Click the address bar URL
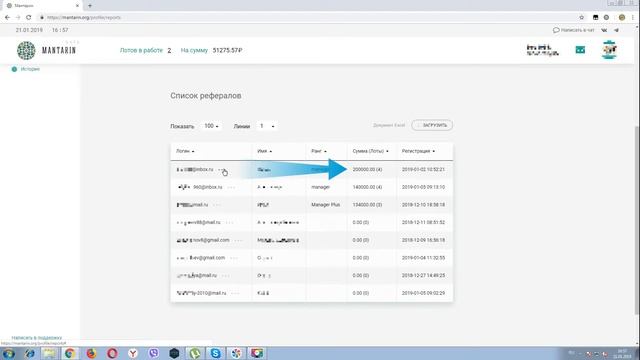 coord(84,18)
